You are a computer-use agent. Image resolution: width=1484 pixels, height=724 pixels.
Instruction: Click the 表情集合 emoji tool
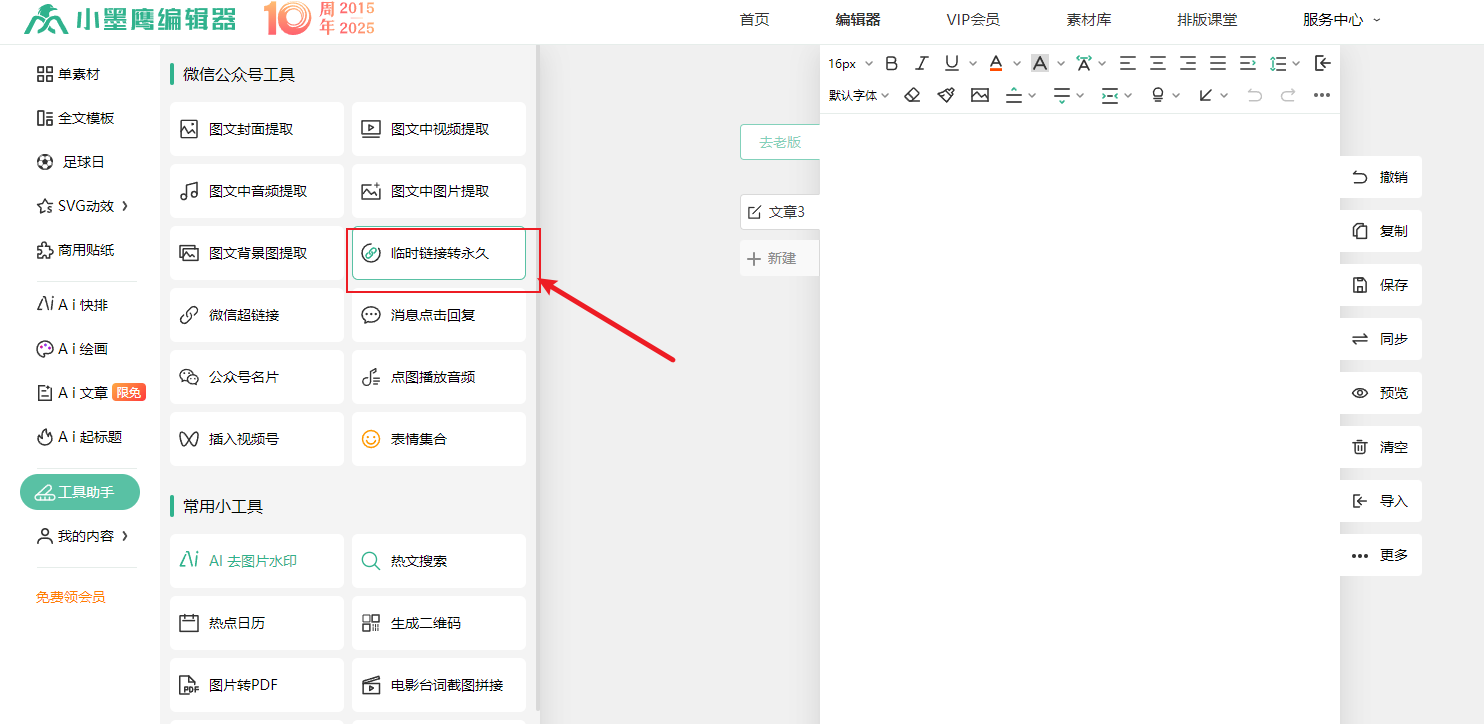coord(438,439)
